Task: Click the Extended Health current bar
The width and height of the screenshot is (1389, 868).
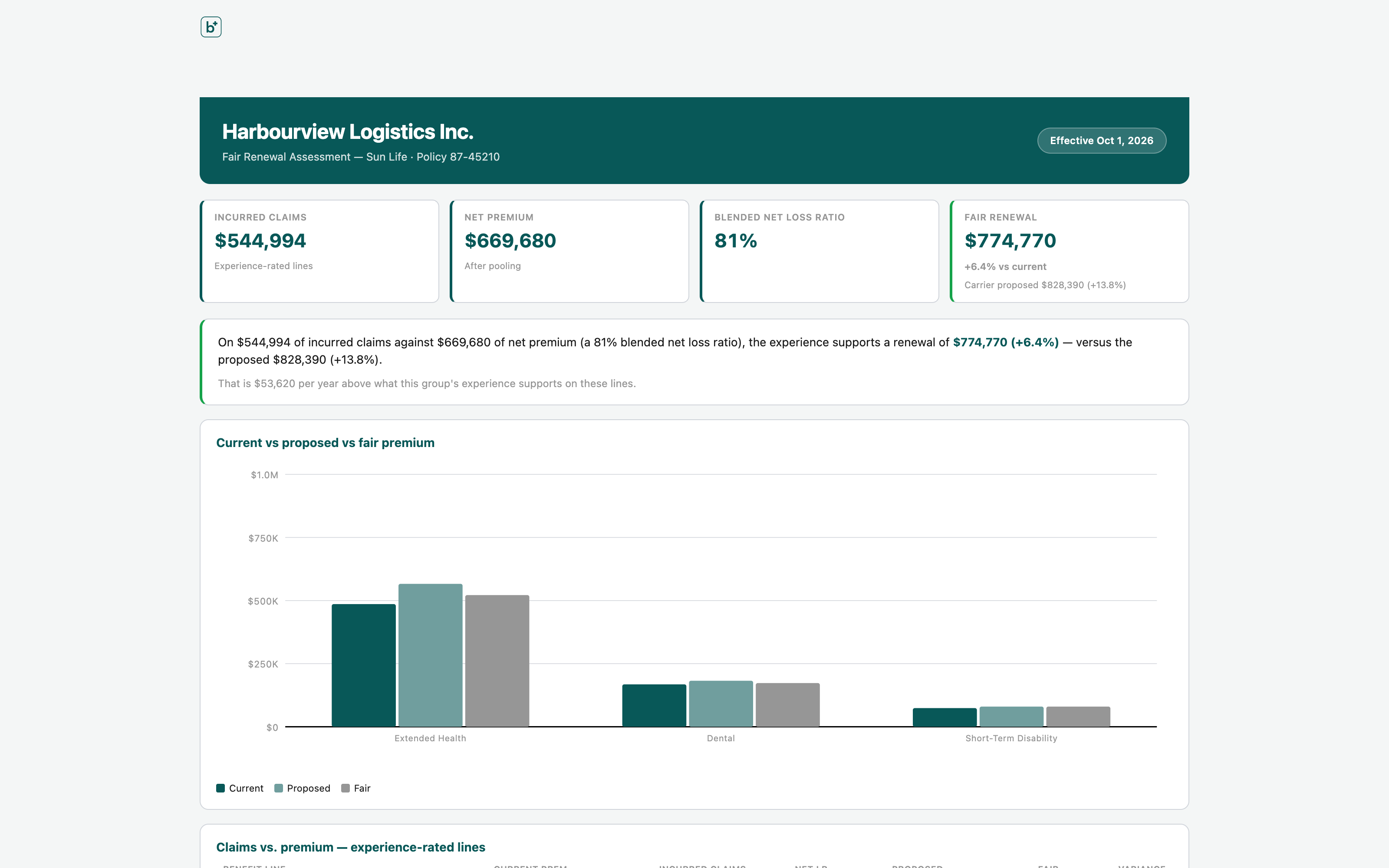Action: coord(364,665)
